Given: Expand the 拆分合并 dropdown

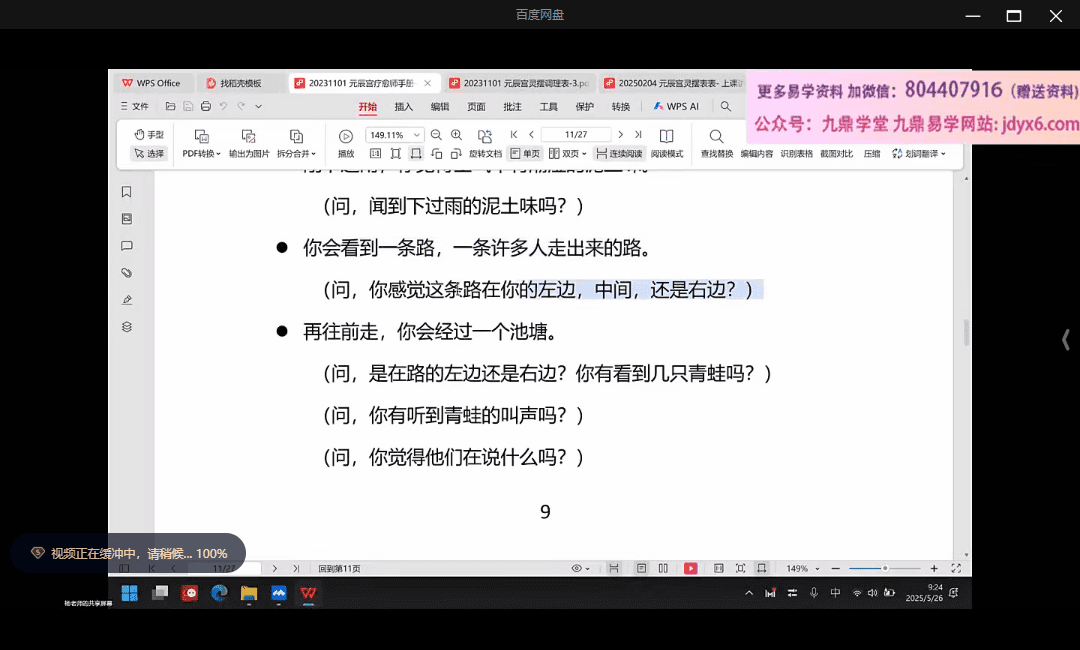Looking at the screenshot, I should pos(296,154).
